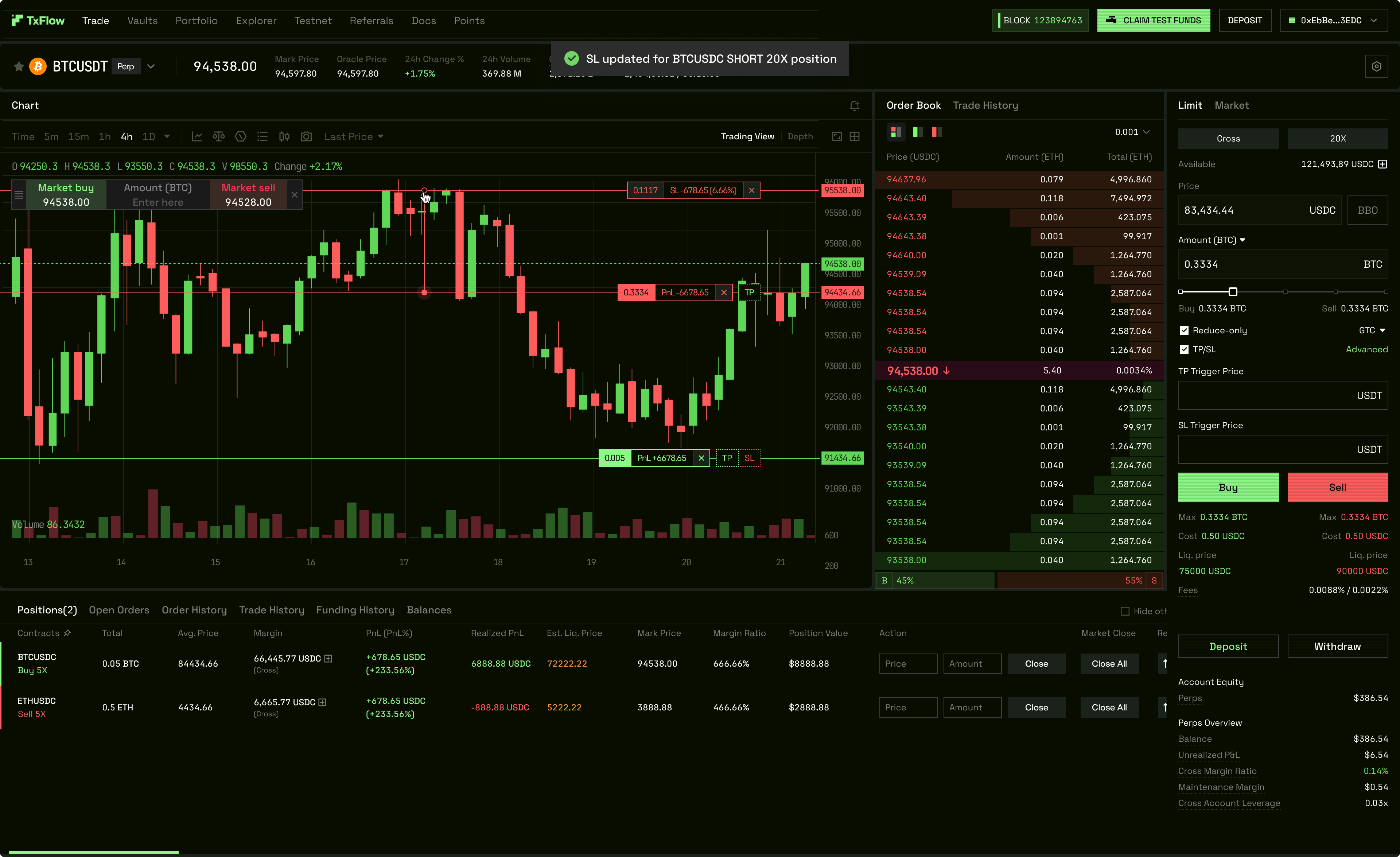Viewport: 1400px width, 857px height.
Task: Open the Funding History tab
Action: (x=355, y=610)
